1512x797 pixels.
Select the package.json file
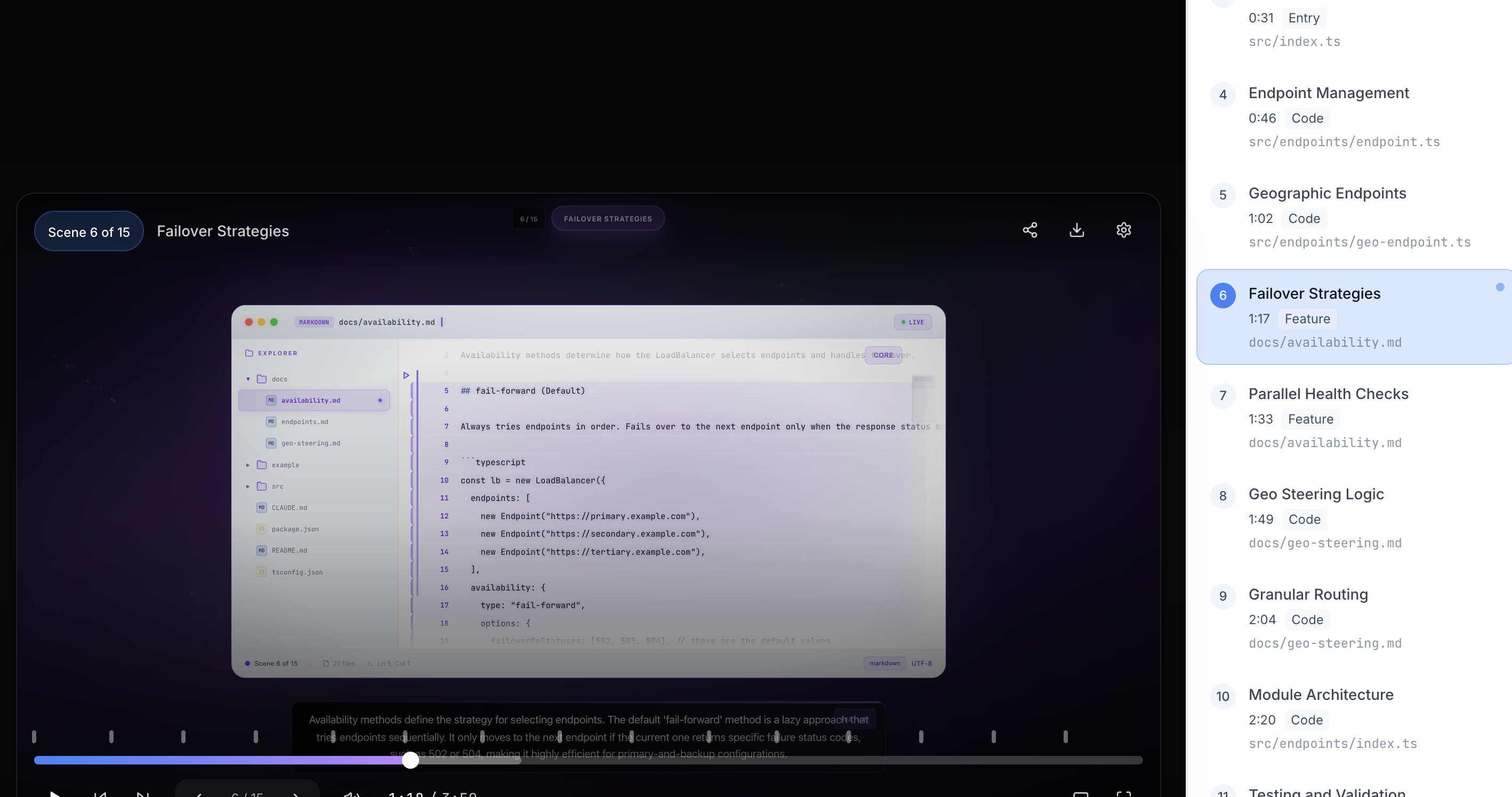pyautogui.click(x=295, y=529)
